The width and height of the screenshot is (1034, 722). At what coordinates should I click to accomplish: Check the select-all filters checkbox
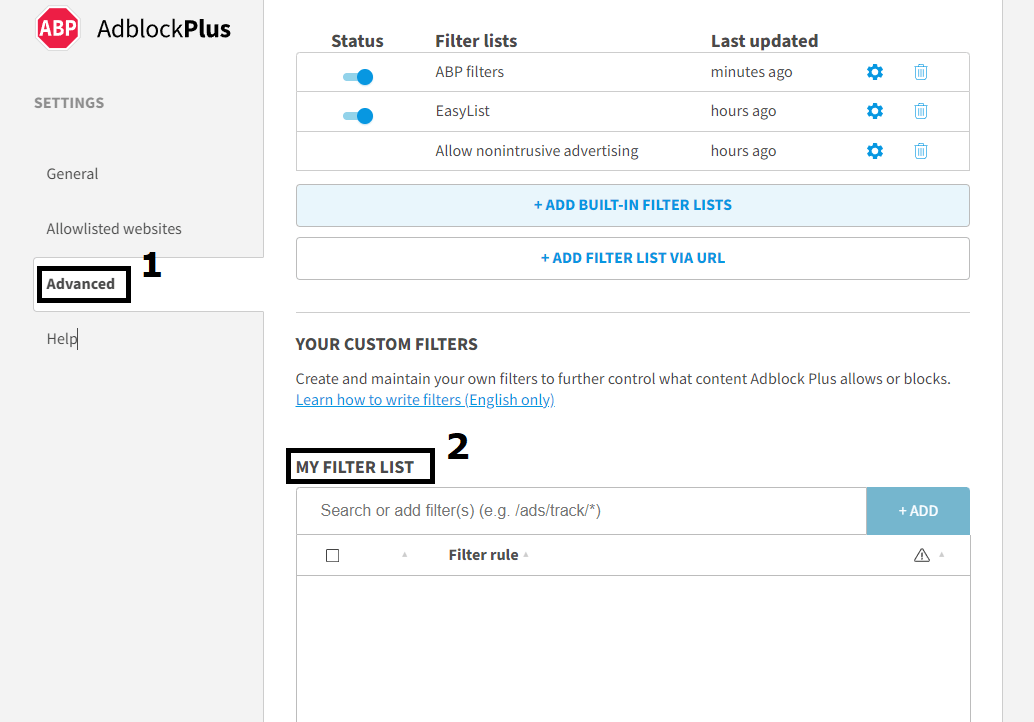click(332, 555)
